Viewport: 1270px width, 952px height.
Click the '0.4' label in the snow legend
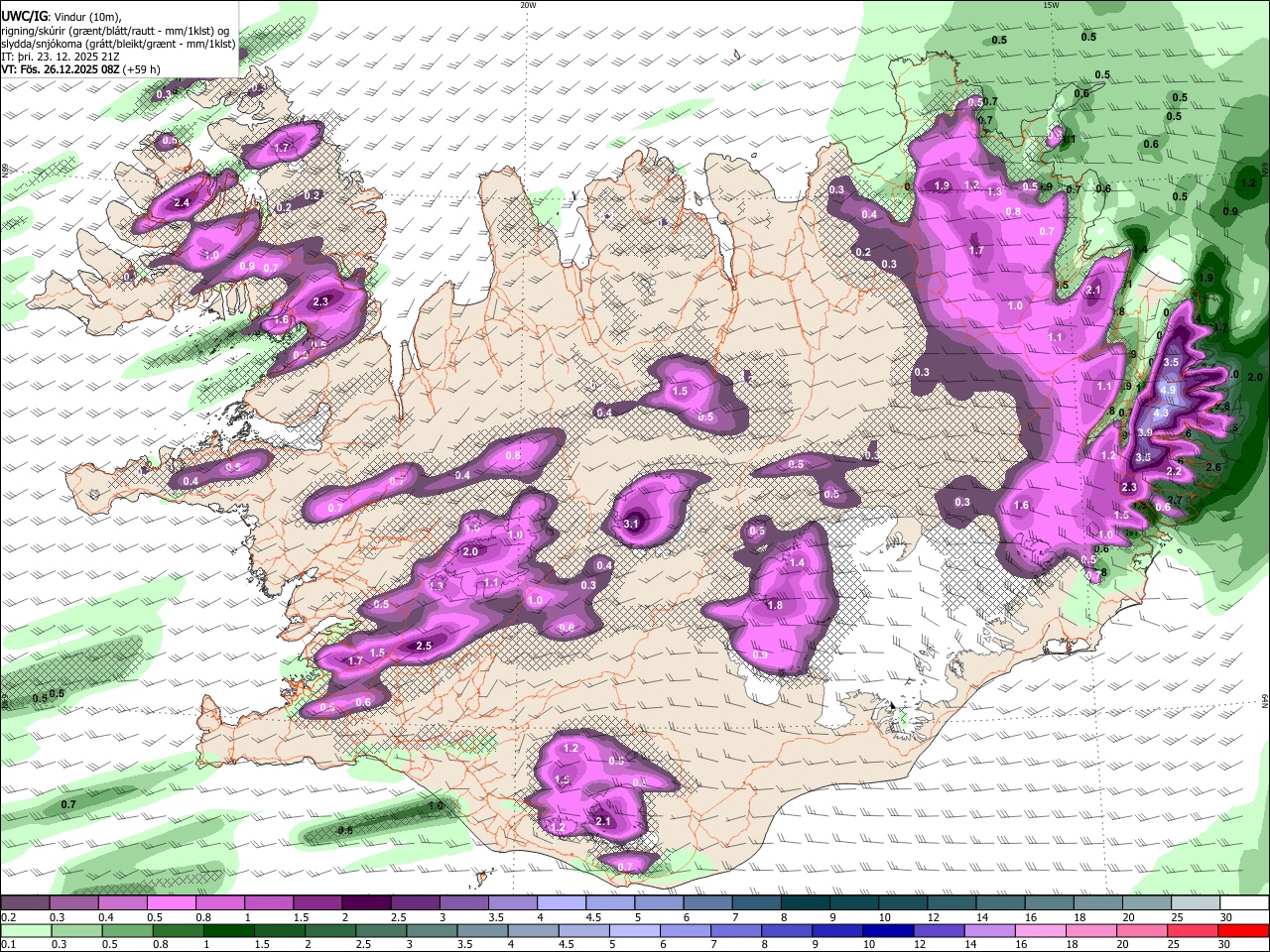pyautogui.click(x=106, y=917)
